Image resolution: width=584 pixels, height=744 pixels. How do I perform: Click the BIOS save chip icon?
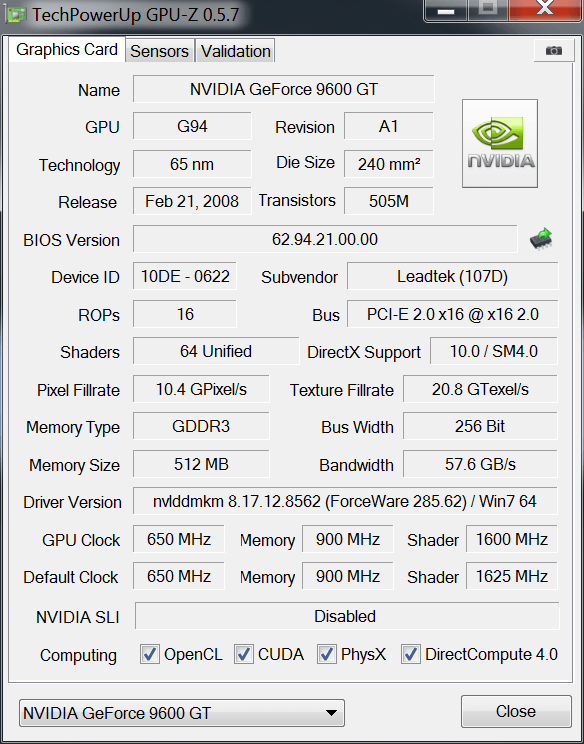click(x=542, y=239)
